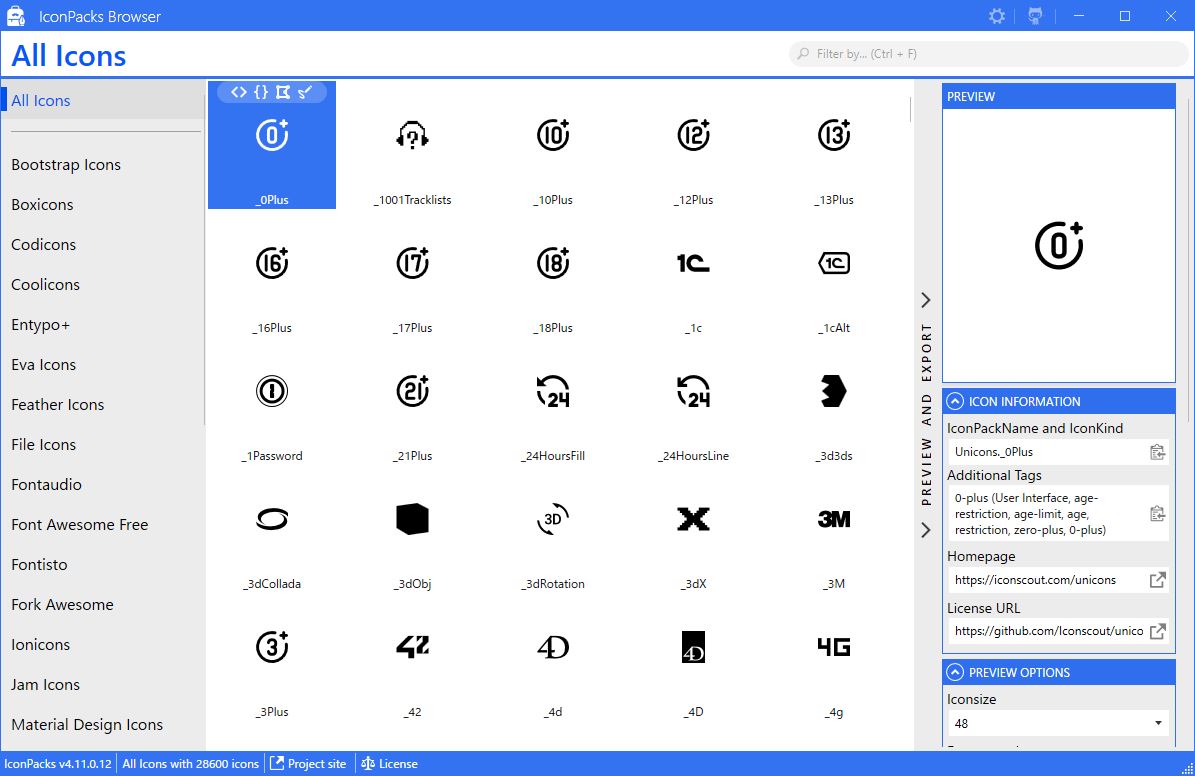The image size is (1195, 776).
Task: Open the Iconsize dropdown showing 48
Action: click(x=1058, y=723)
